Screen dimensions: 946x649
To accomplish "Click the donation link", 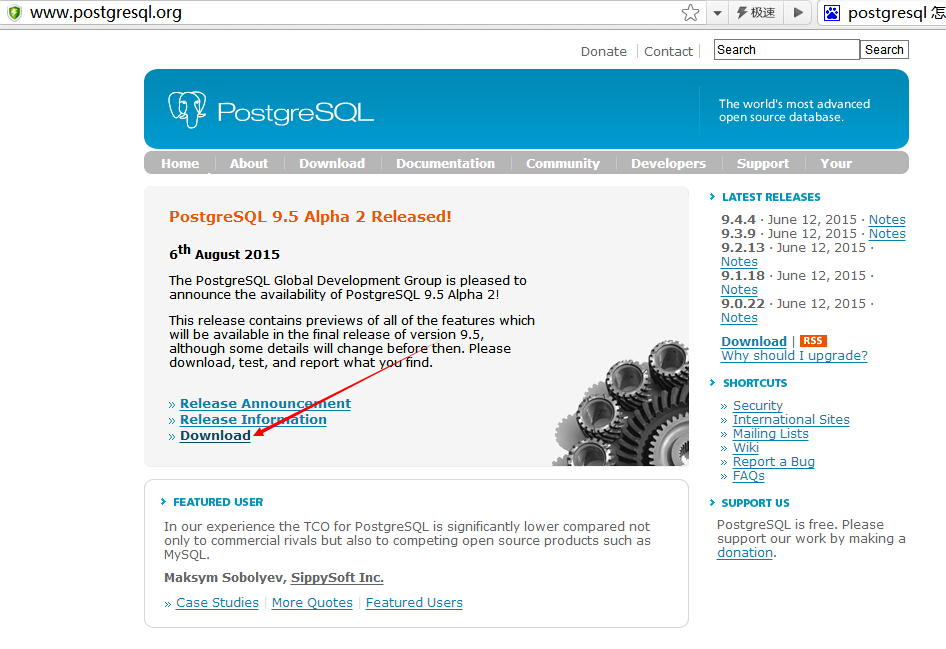I will coord(744,552).
